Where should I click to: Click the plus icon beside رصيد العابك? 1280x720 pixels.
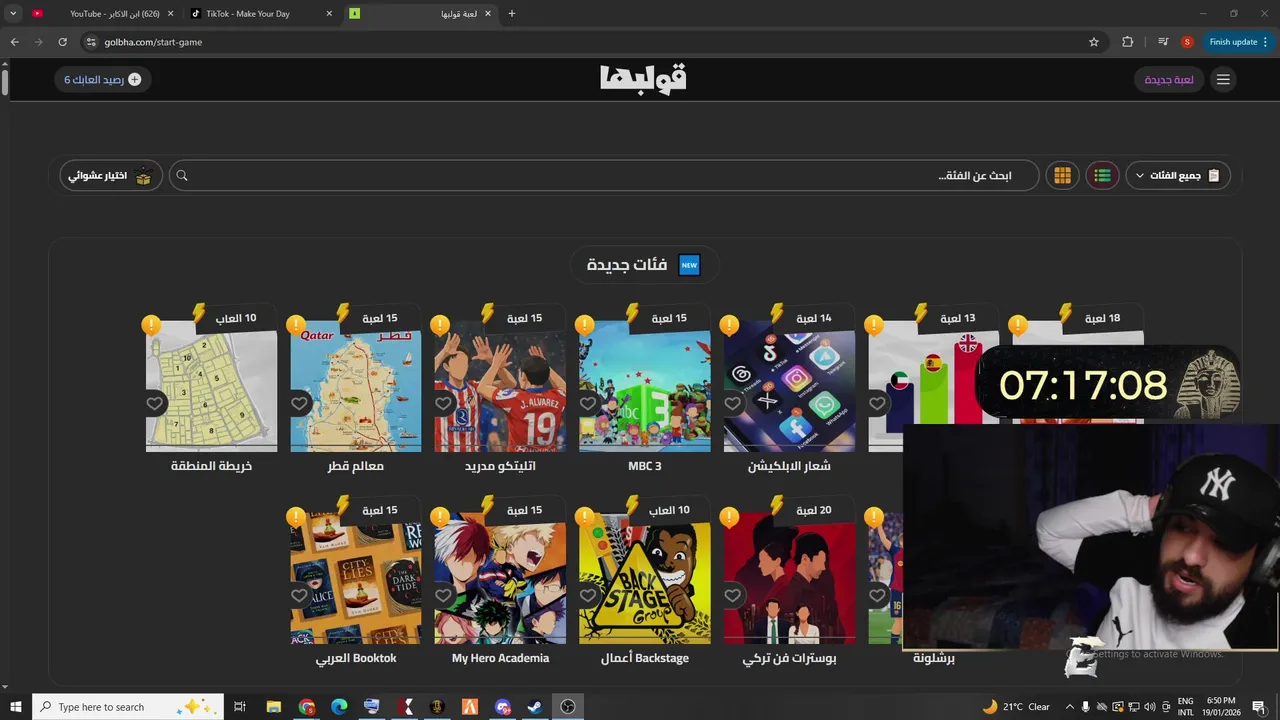(134, 79)
